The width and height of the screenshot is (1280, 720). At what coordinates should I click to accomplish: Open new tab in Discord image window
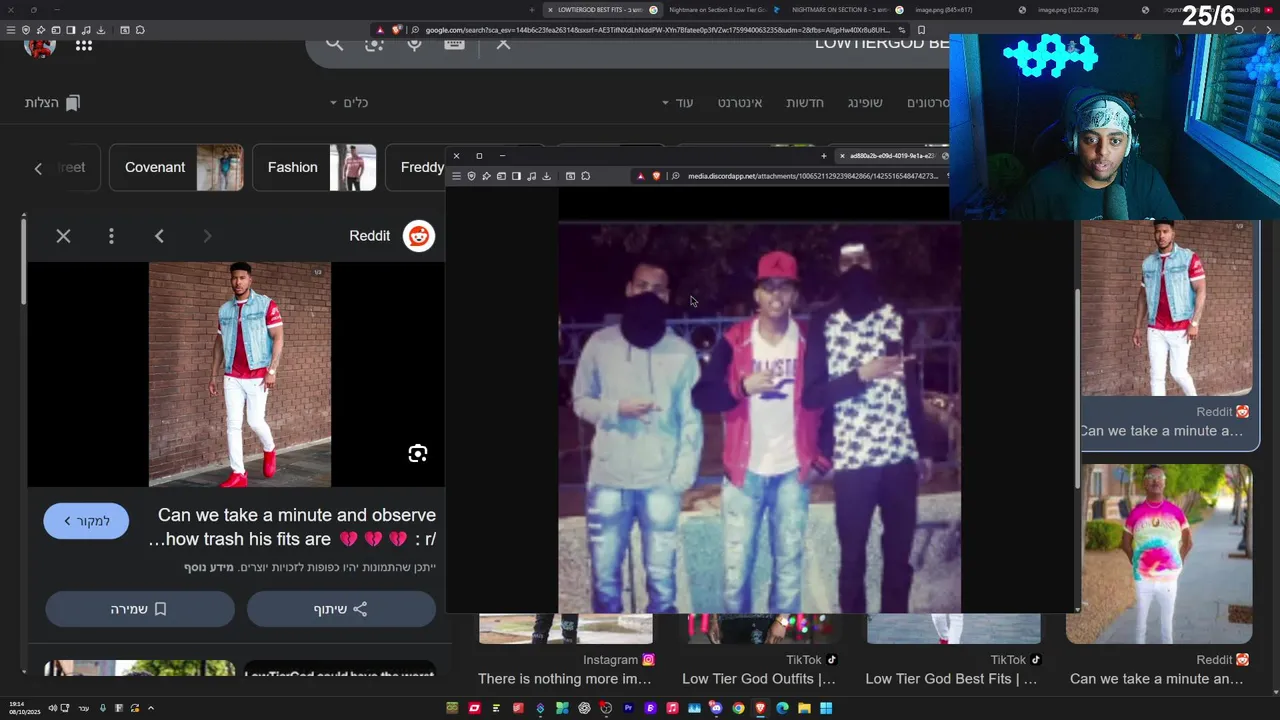[x=824, y=156]
